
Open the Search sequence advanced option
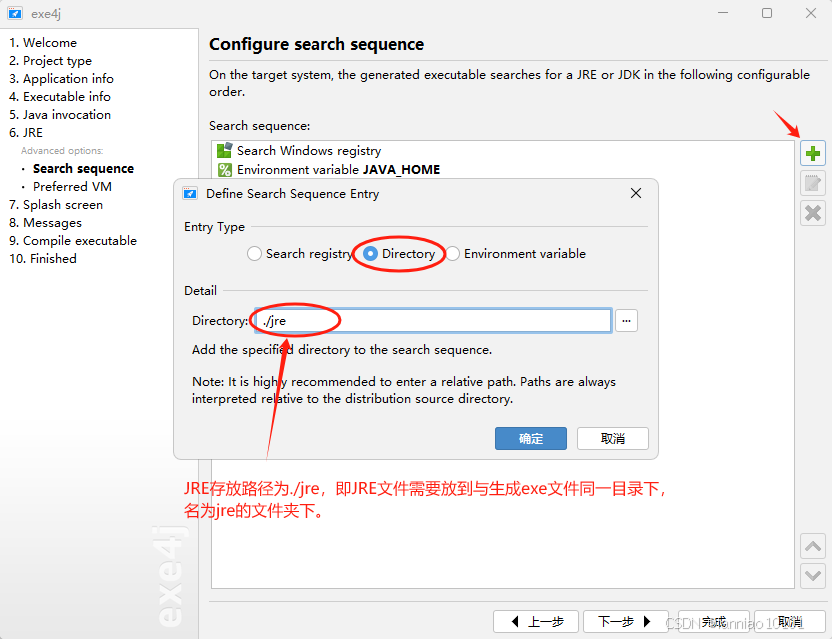point(83,169)
